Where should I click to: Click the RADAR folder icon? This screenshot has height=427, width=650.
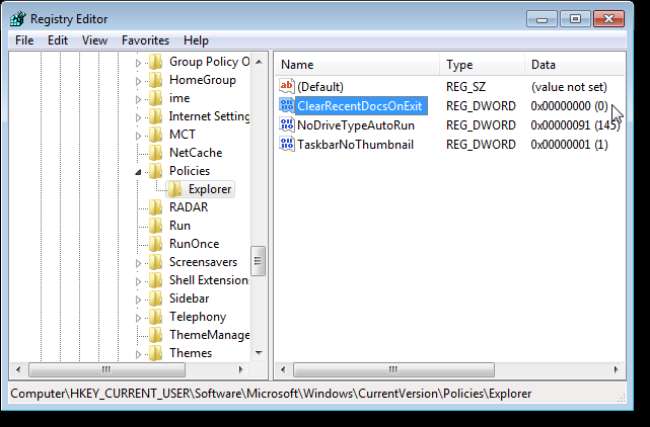[155, 207]
